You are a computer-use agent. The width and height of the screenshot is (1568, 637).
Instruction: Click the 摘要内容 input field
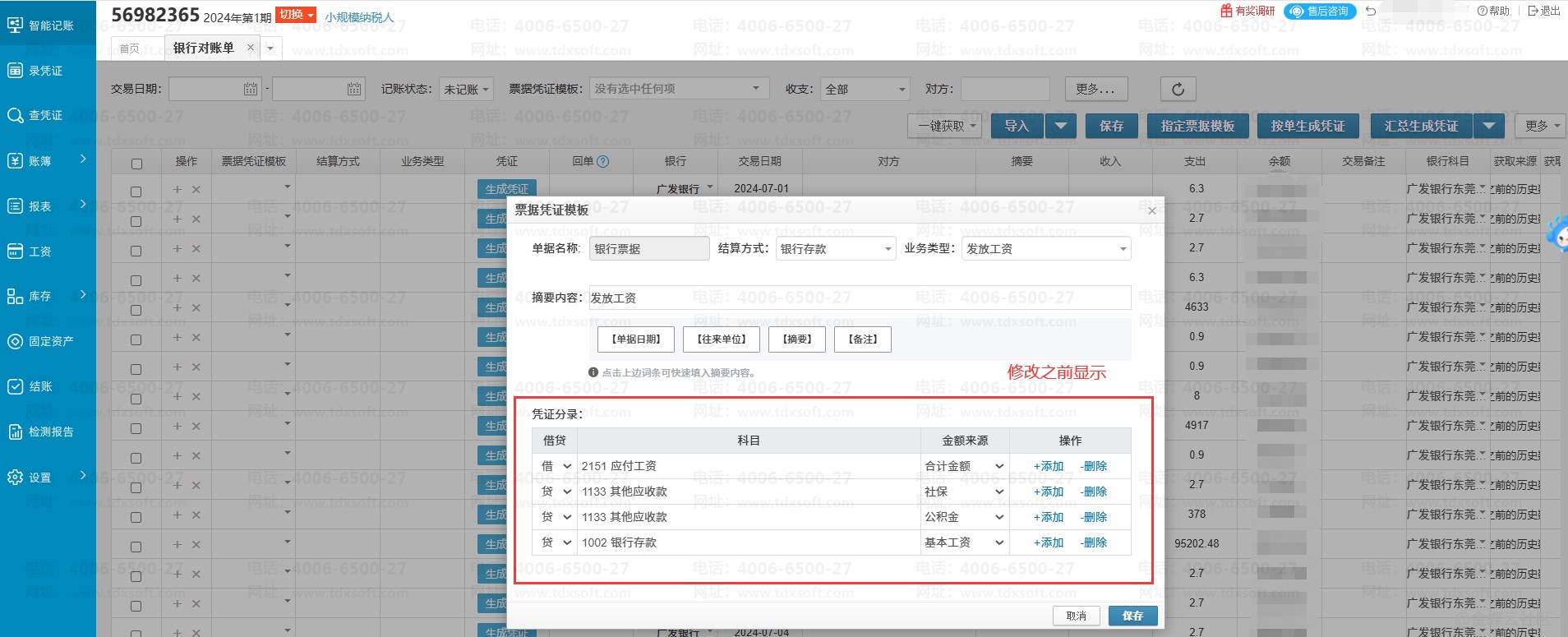pos(859,298)
